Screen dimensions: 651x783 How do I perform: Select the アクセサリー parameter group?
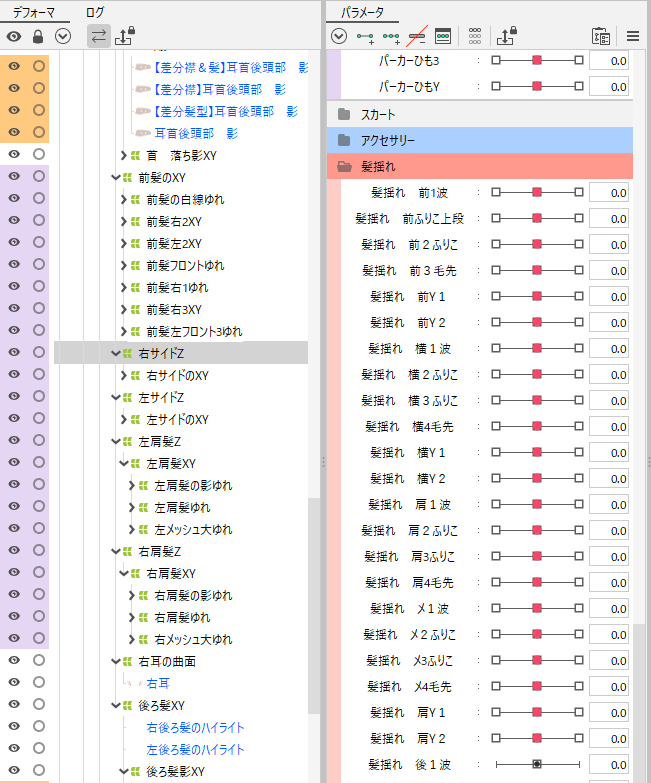(480, 140)
